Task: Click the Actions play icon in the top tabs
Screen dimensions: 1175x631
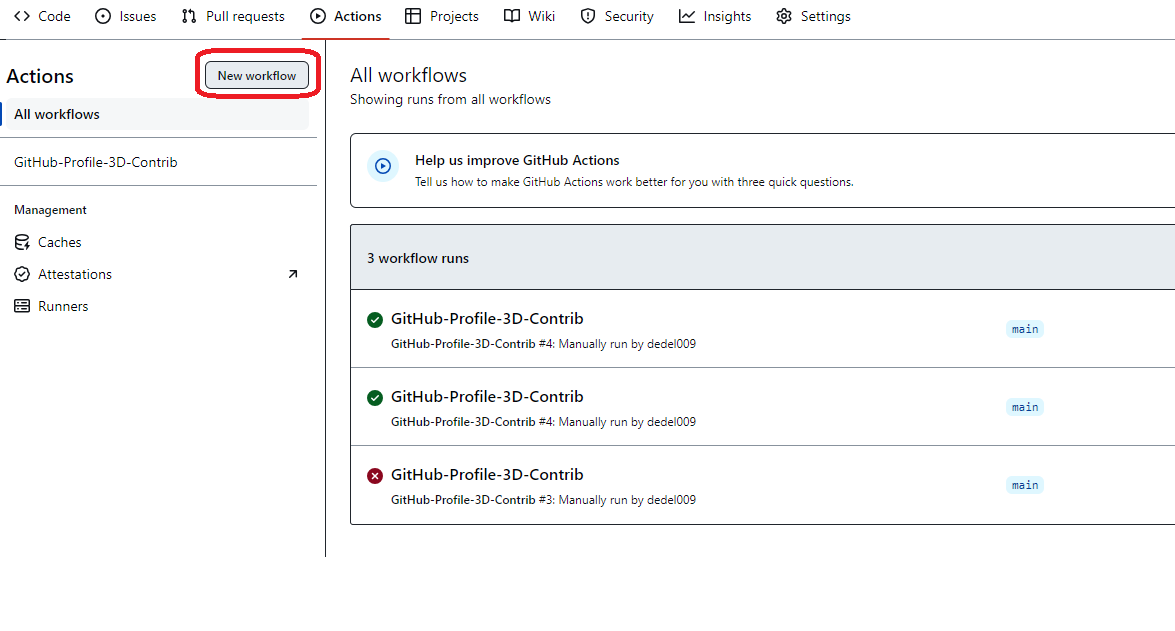Action: pyautogui.click(x=318, y=16)
